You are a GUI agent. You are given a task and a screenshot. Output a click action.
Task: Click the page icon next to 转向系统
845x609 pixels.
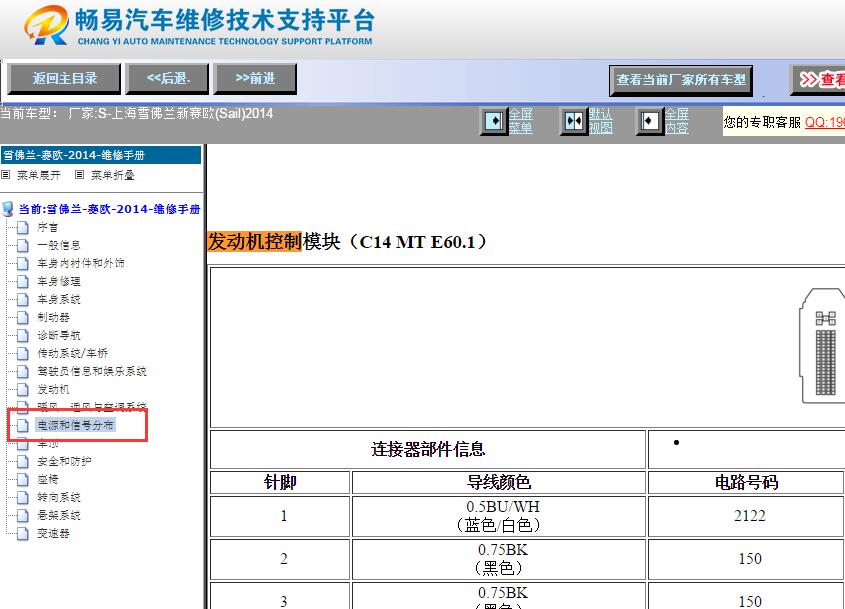pyautogui.click(x=23, y=497)
